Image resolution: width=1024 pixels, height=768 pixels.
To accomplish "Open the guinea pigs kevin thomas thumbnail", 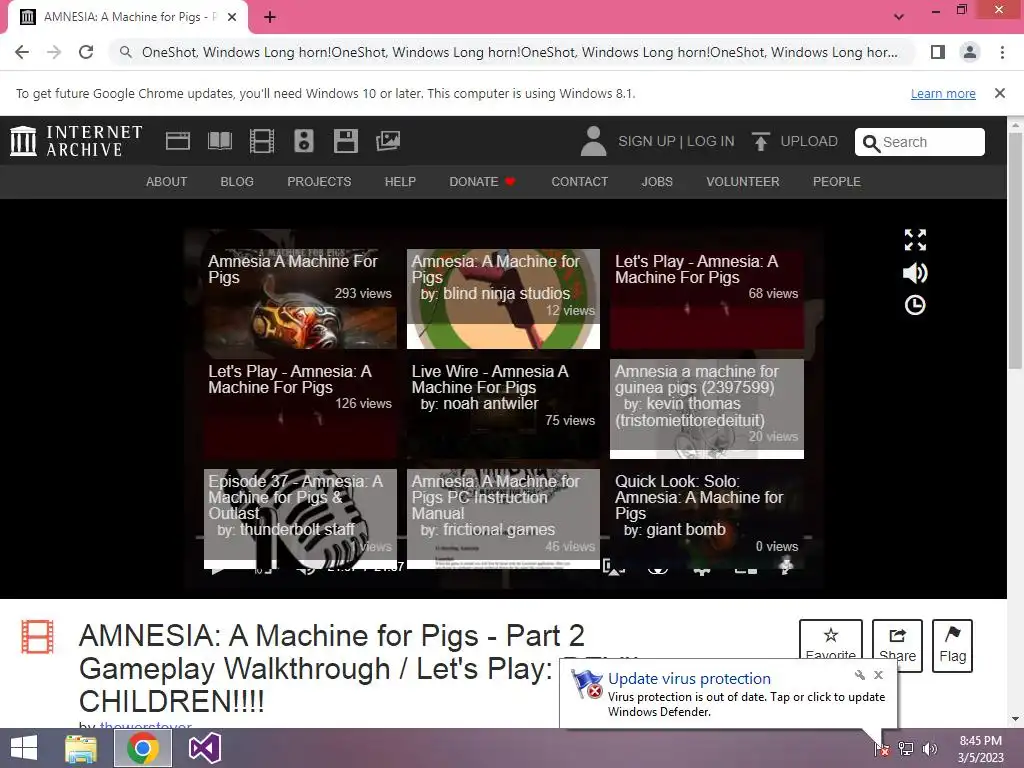I will pos(707,409).
